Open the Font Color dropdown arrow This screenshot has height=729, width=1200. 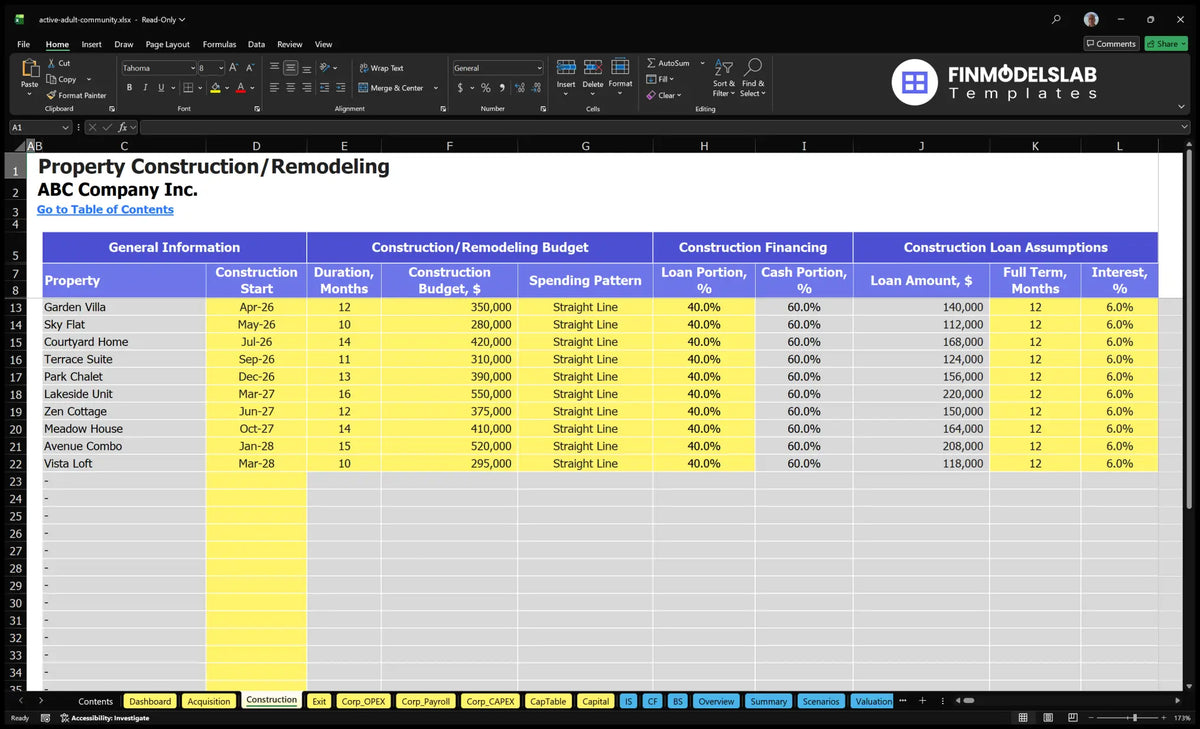pyautogui.click(x=253, y=88)
